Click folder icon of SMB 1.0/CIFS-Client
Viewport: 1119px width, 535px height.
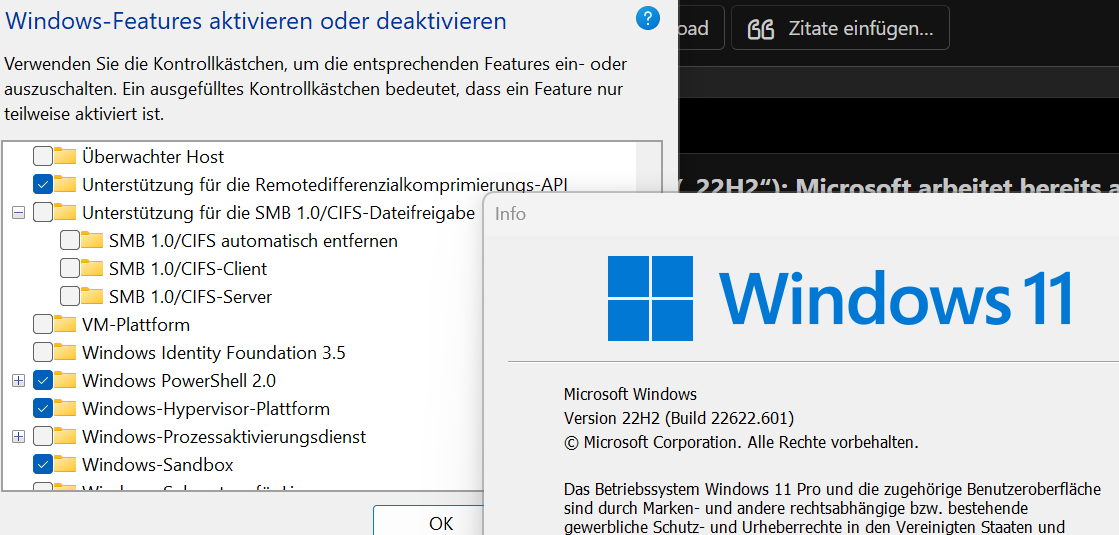[x=92, y=268]
